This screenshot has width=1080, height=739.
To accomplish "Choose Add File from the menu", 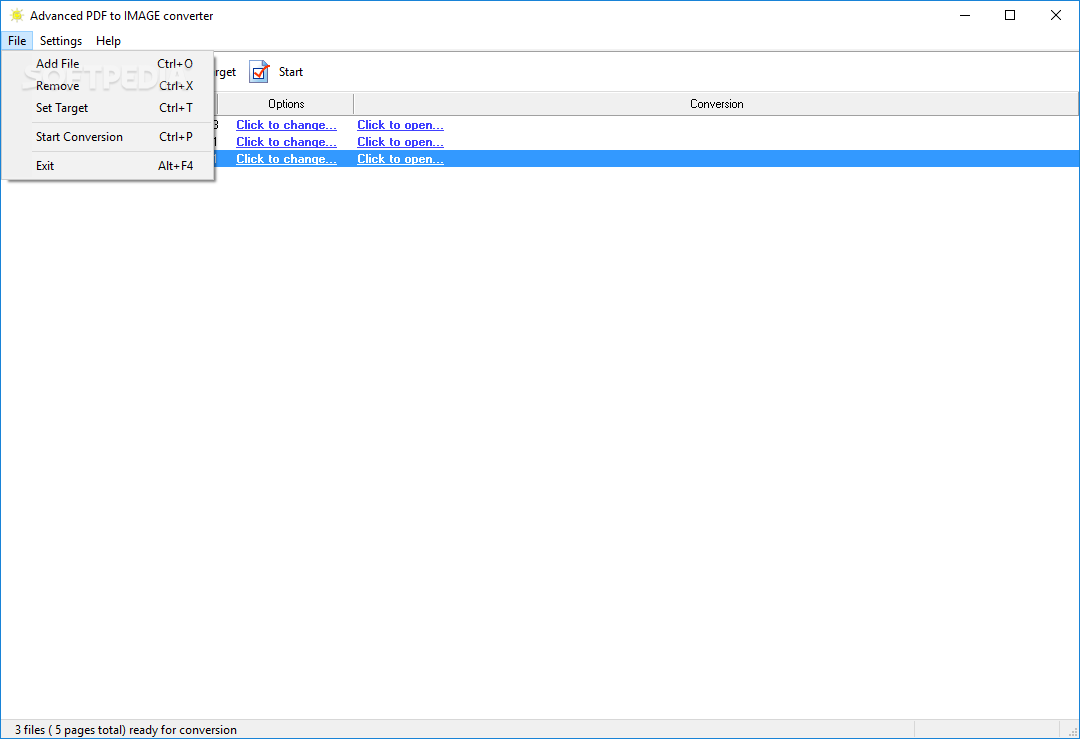I will (108, 63).
